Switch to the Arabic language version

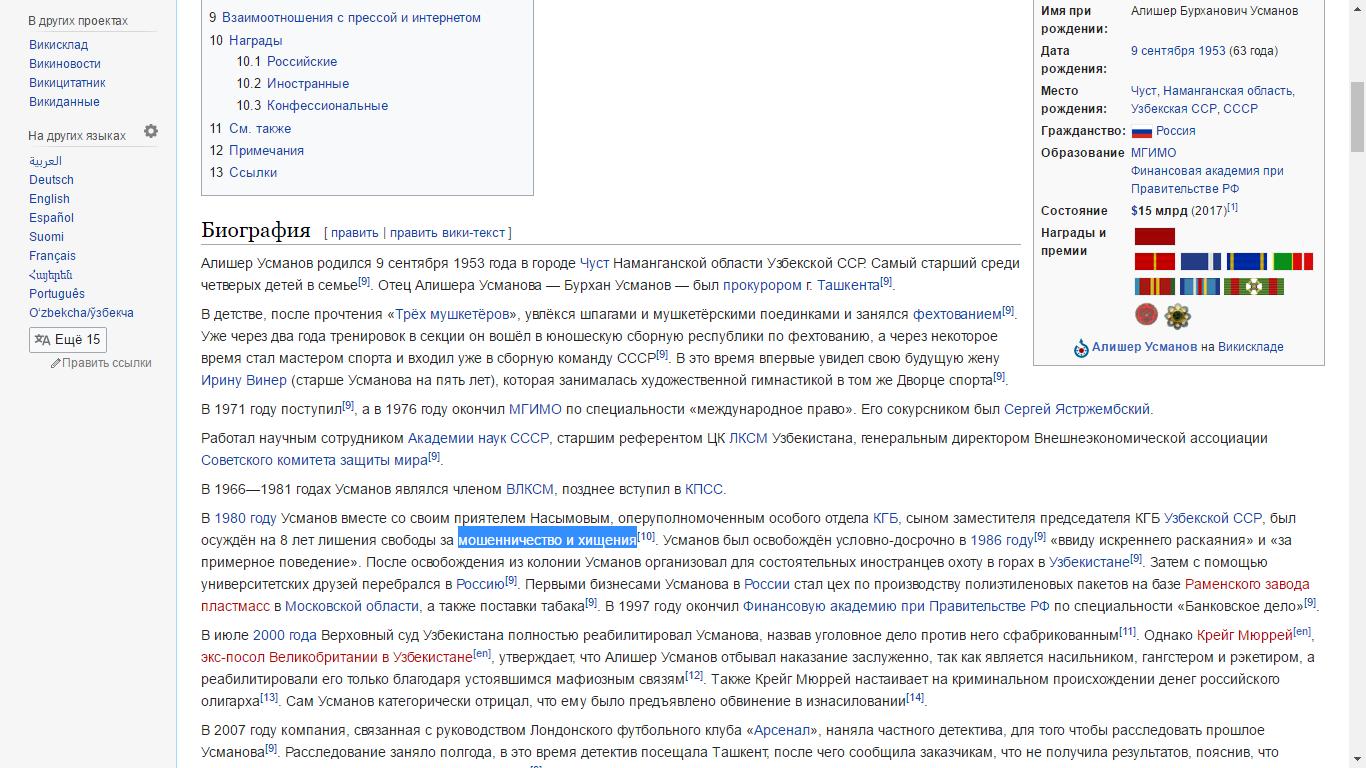point(45,161)
